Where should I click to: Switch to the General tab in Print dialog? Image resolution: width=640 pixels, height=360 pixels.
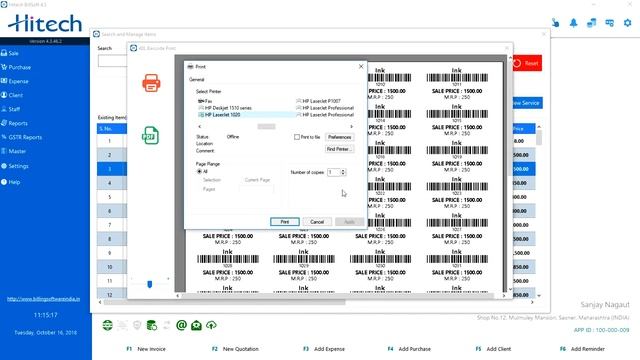[197, 79]
